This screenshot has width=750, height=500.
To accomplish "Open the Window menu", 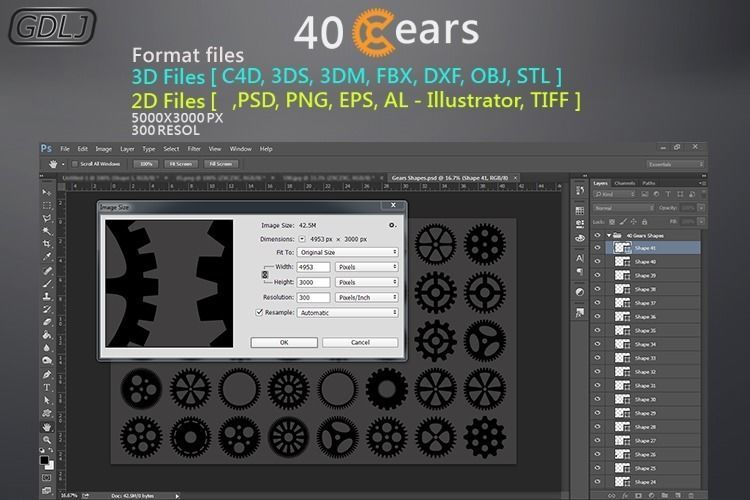I will coord(240,149).
